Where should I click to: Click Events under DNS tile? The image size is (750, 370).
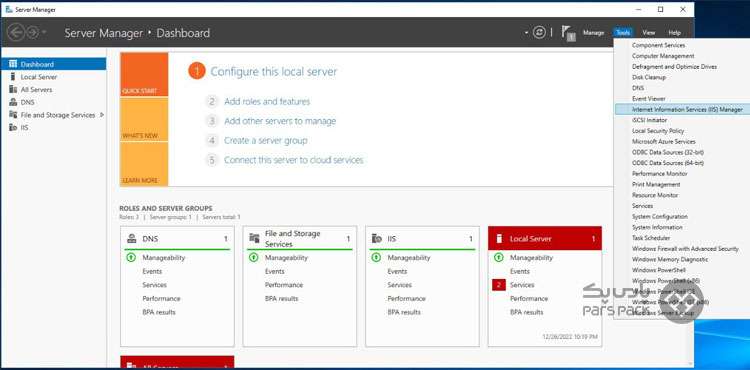(x=152, y=271)
